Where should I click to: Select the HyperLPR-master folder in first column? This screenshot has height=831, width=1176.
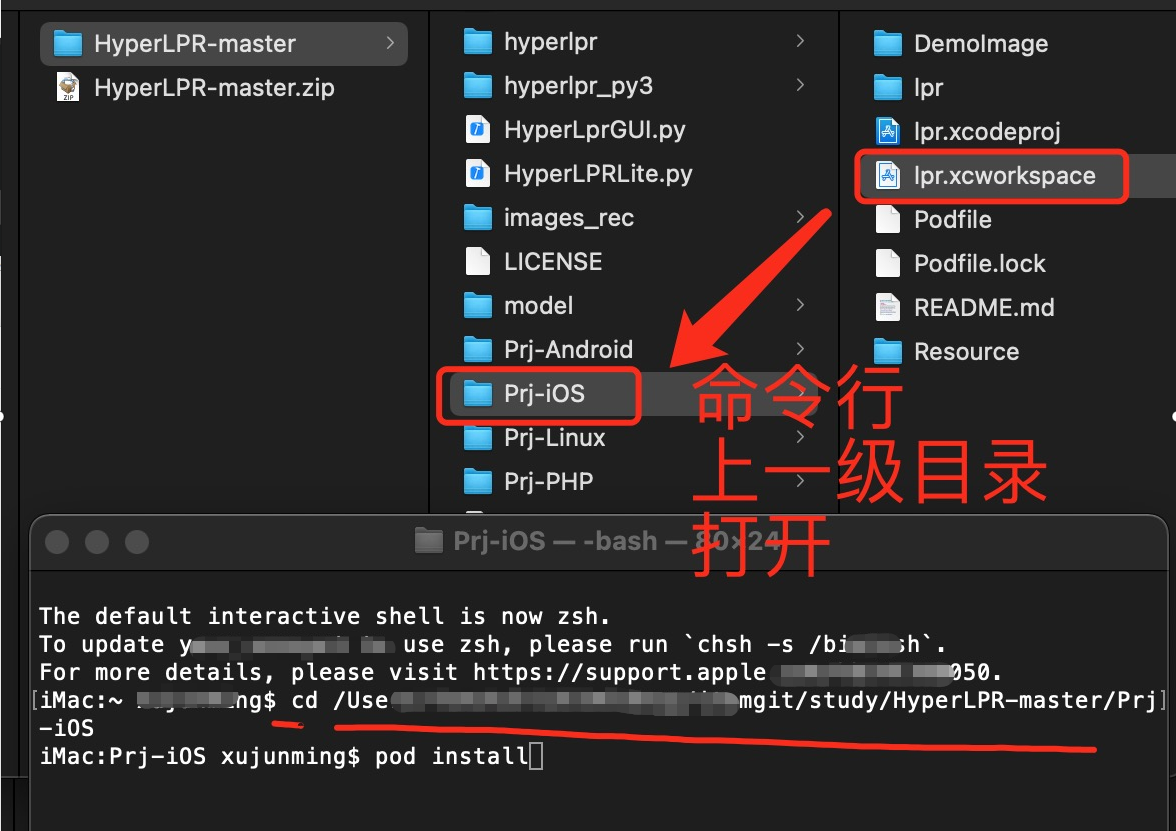coord(195,43)
